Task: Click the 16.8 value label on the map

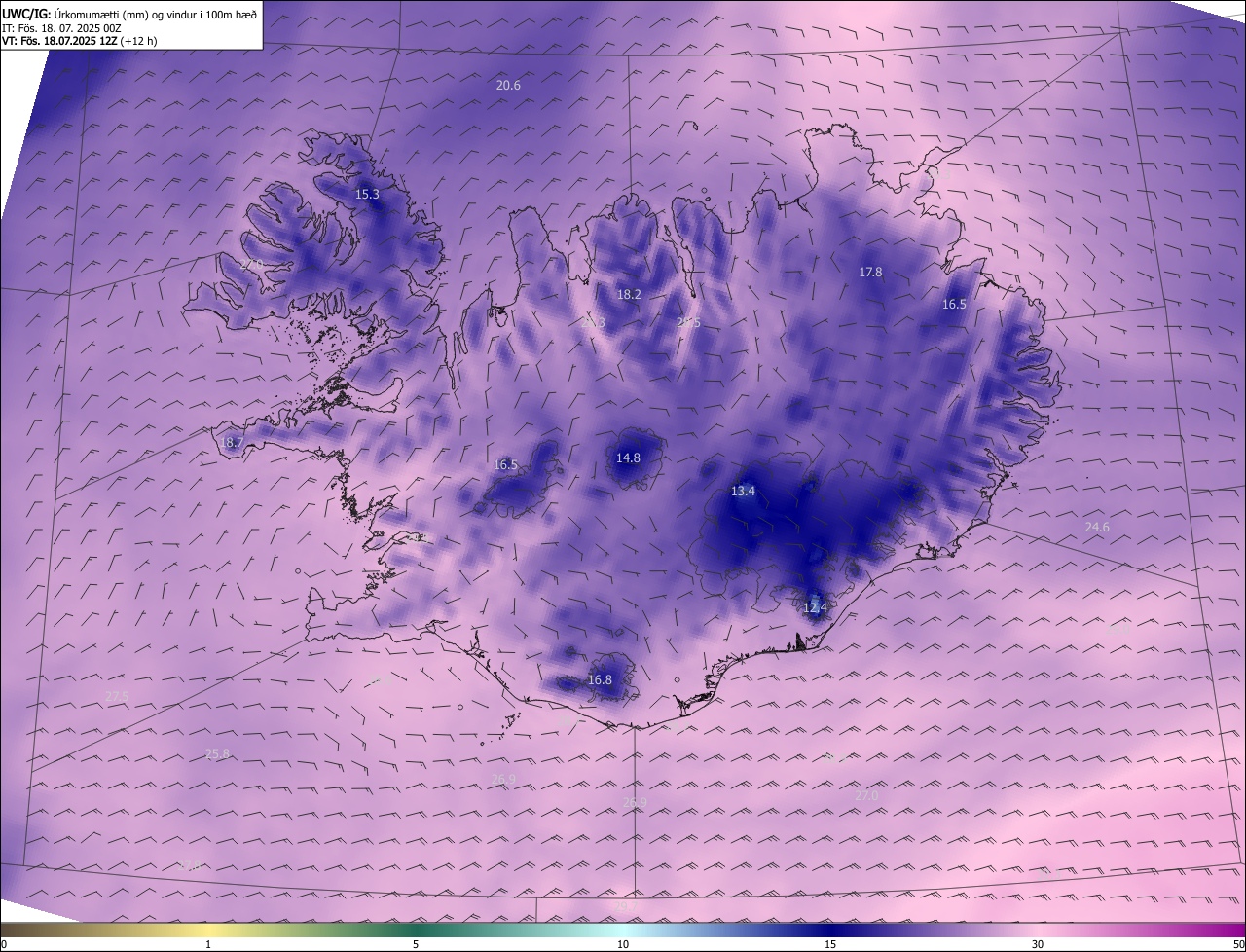Action: [600, 680]
